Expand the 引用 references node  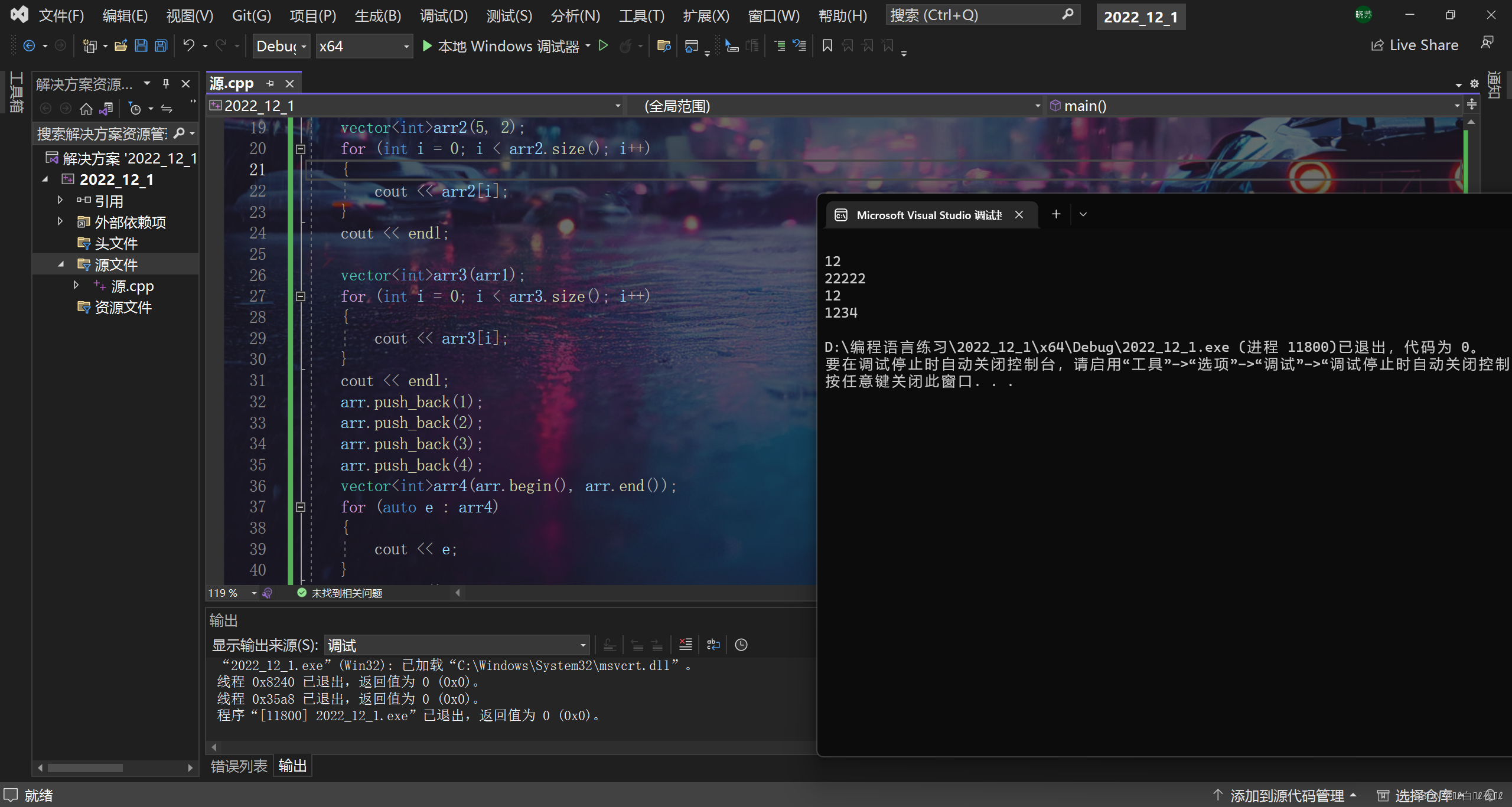pos(60,201)
